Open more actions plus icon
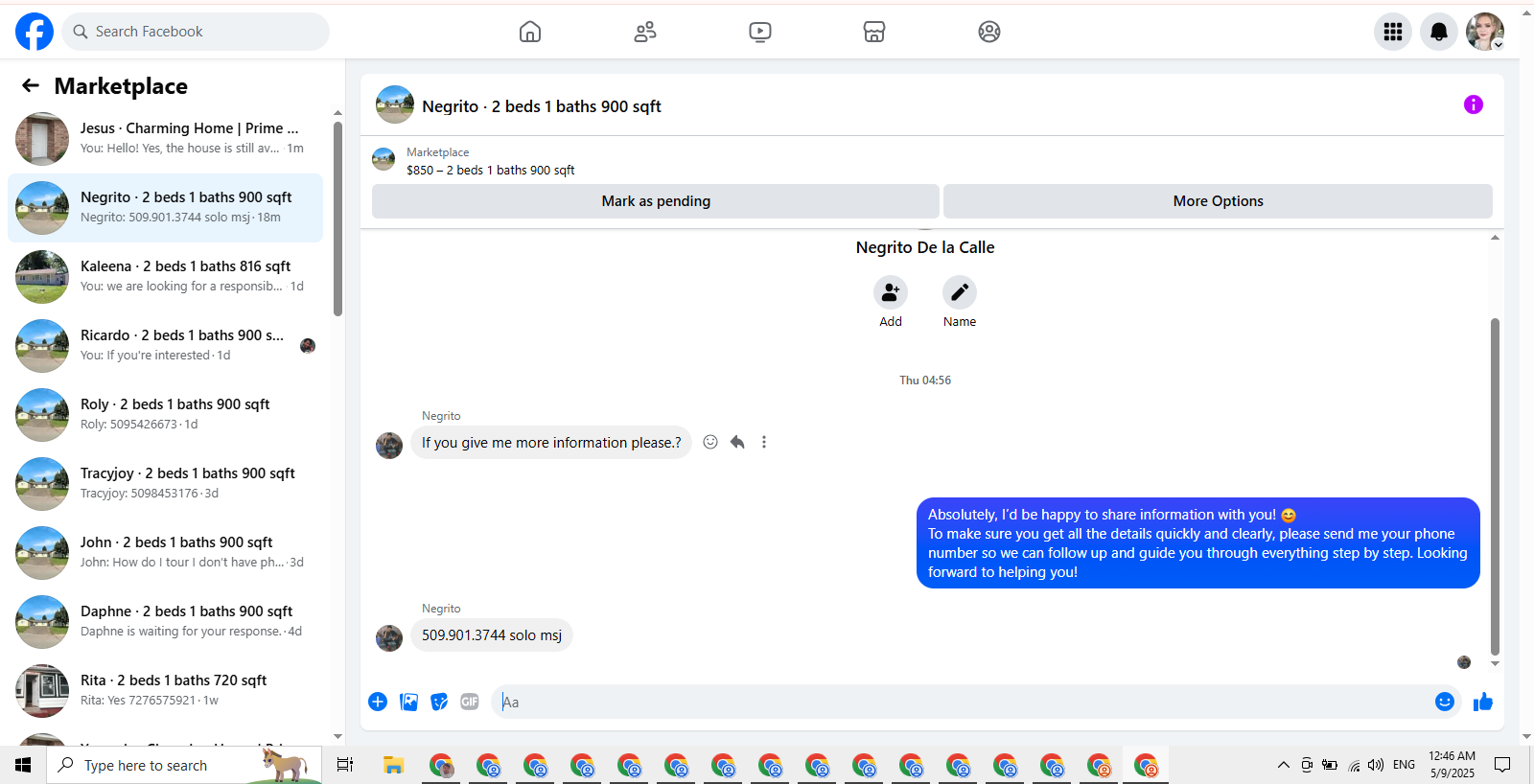This screenshot has width=1534, height=784. [378, 702]
